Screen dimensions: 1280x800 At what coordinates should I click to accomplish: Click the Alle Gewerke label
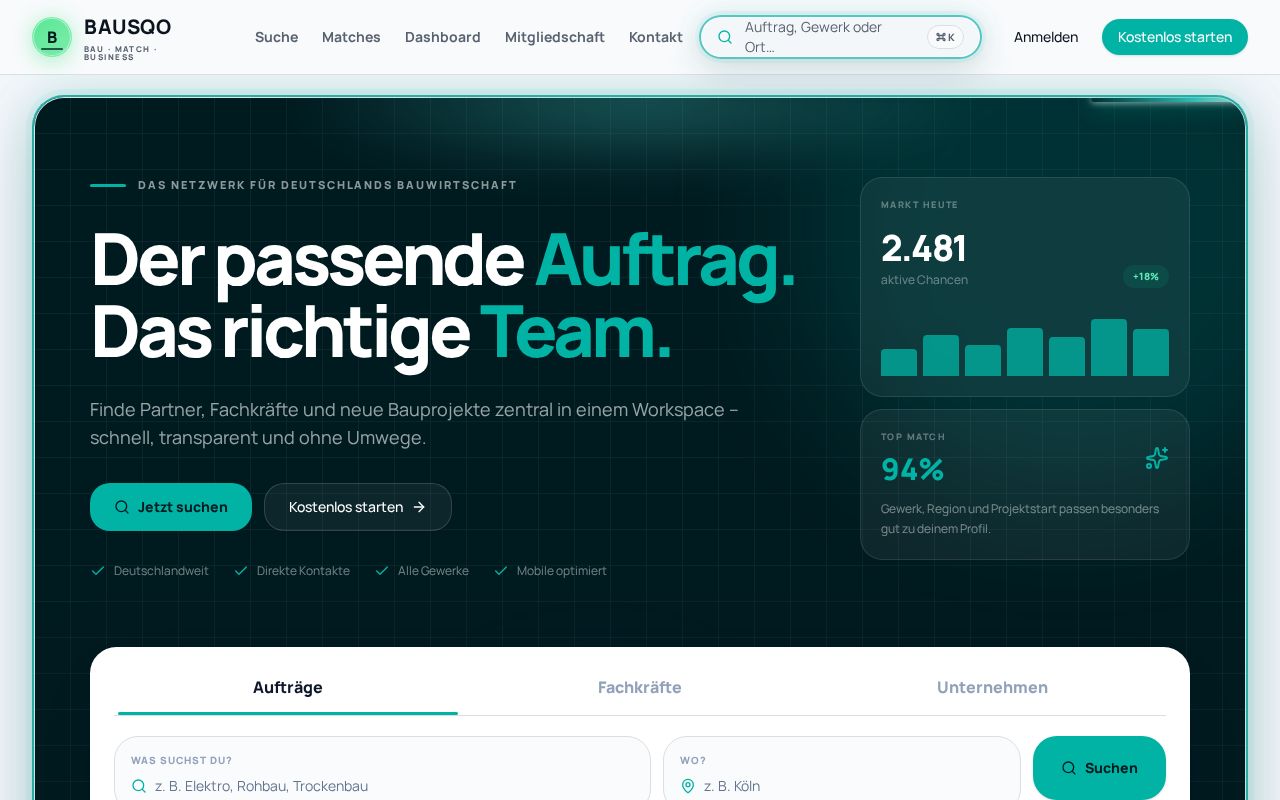[x=433, y=571]
